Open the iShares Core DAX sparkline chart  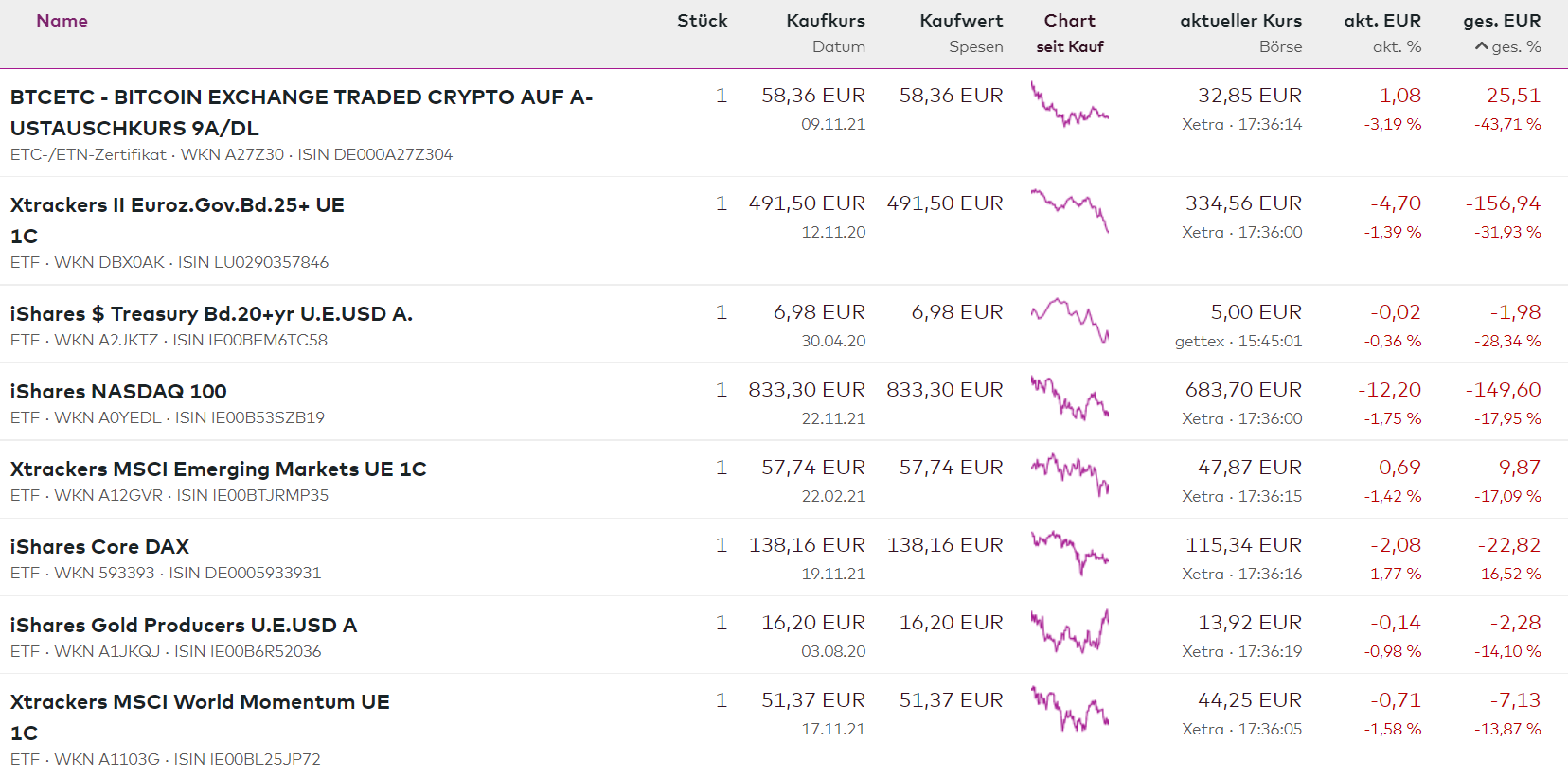1070,553
